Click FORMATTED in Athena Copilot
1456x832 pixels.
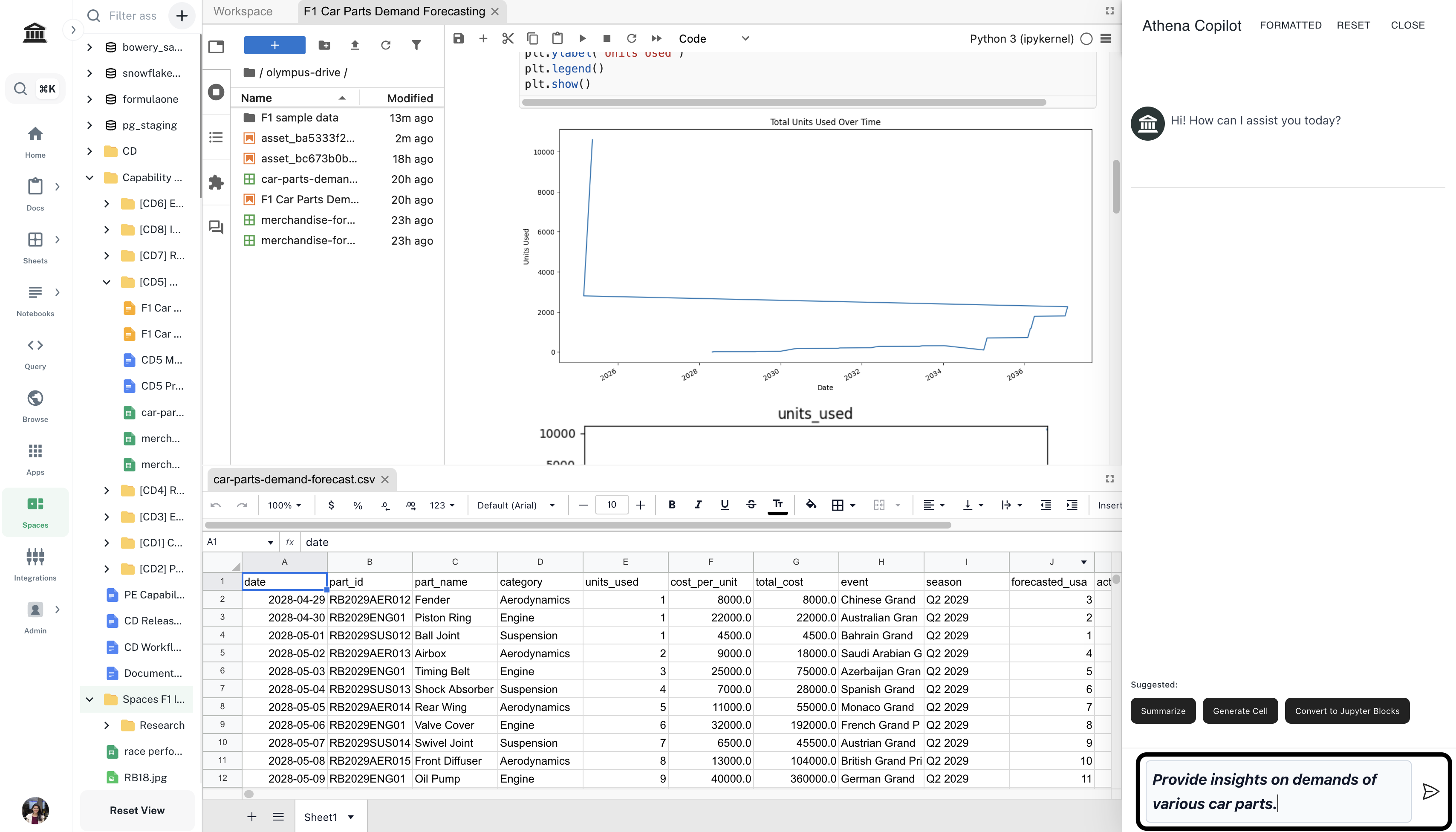(1290, 25)
